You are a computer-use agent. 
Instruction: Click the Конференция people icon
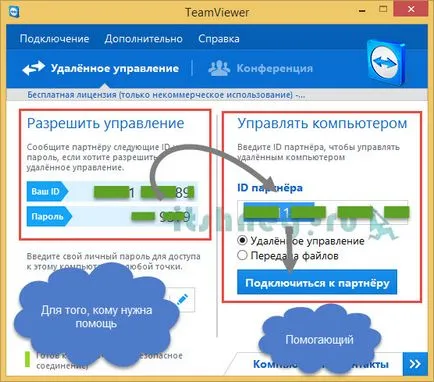click(x=219, y=68)
